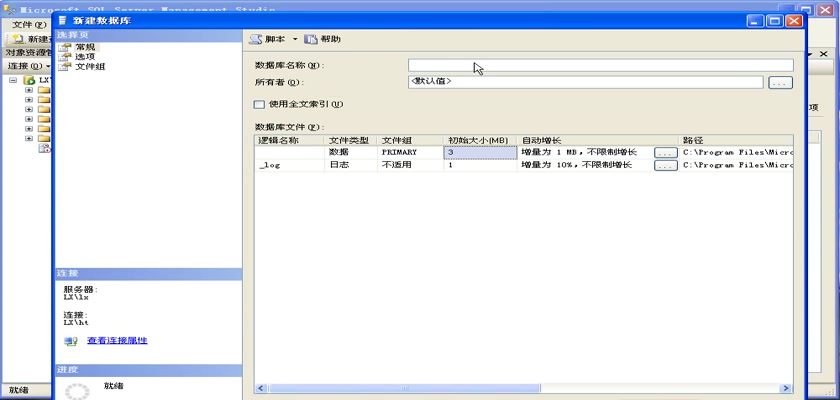Click the 帮助 (Help) toolbar icon
This screenshot has height=400, width=840.
point(311,39)
